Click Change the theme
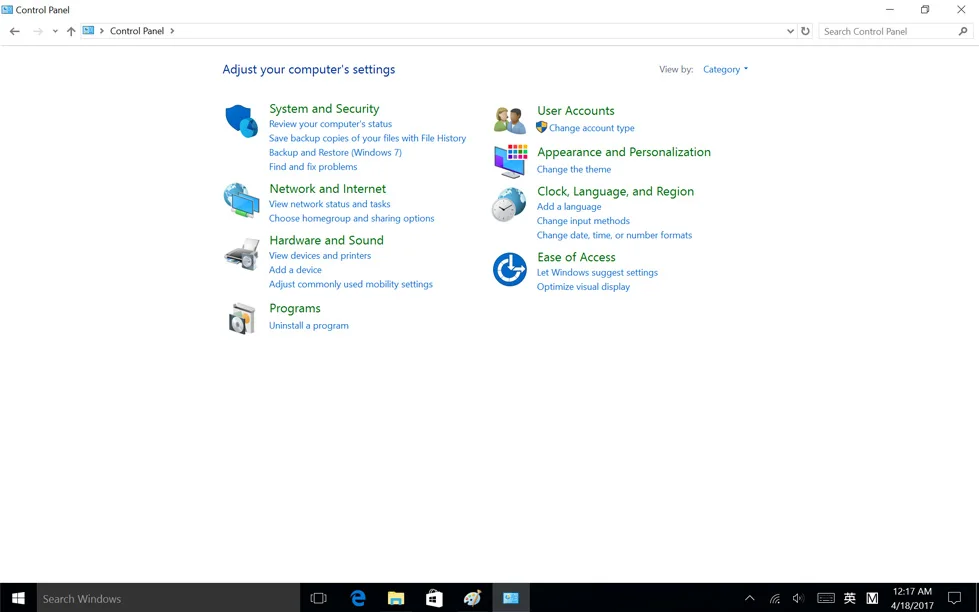Screen dimensions: 979x612 click(574, 169)
